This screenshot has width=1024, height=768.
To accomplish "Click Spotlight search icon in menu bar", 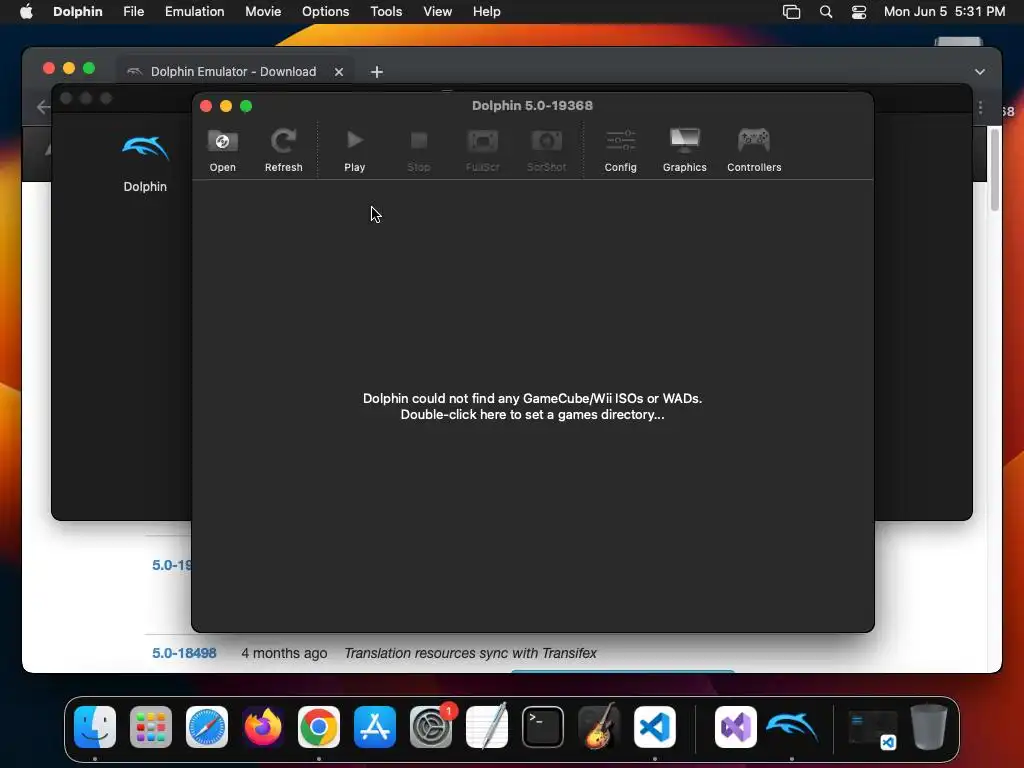I will (x=826, y=12).
